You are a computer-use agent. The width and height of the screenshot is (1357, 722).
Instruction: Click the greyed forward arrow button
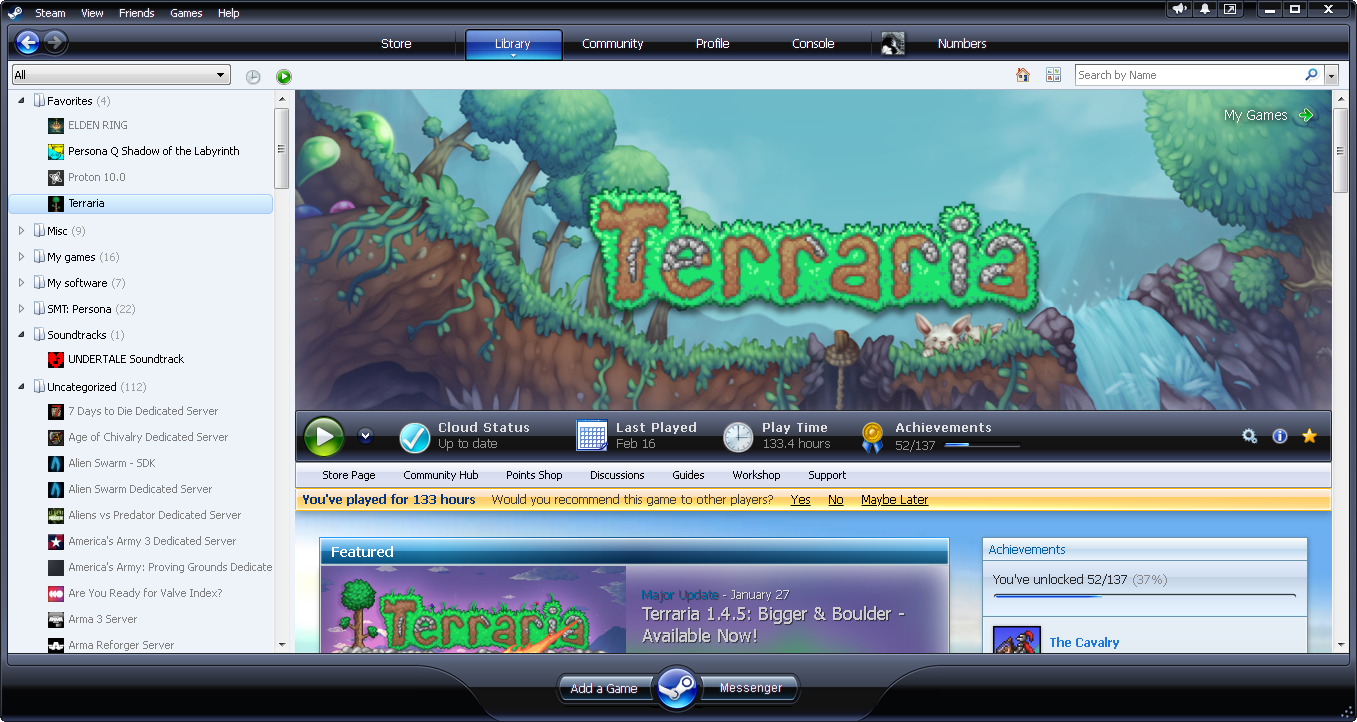55,42
